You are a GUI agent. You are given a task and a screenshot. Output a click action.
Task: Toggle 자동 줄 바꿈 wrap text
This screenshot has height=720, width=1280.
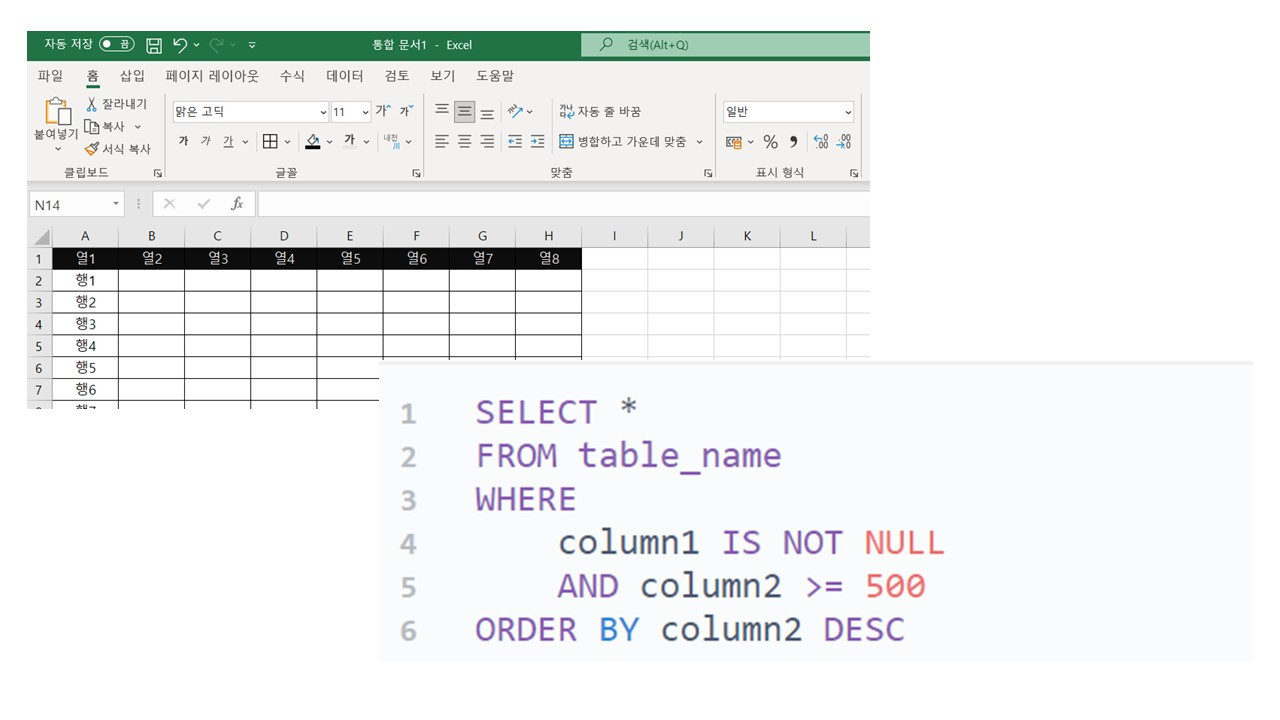pyautogui.click(x=600, y=111)
